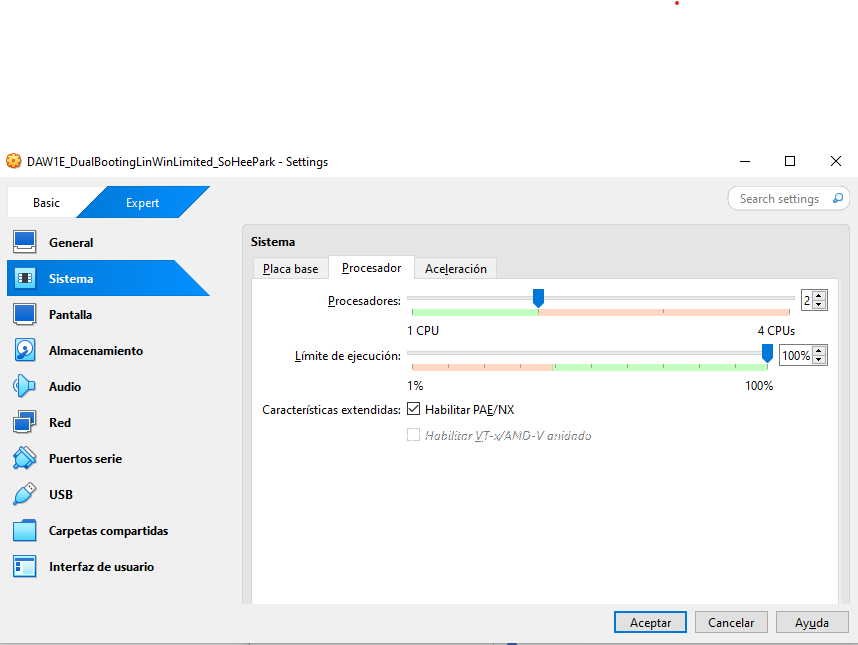Open help with the Ayuda button
The height and width of the screenshot is (645, 858).
pyautogui.click(x=812, y=622)
